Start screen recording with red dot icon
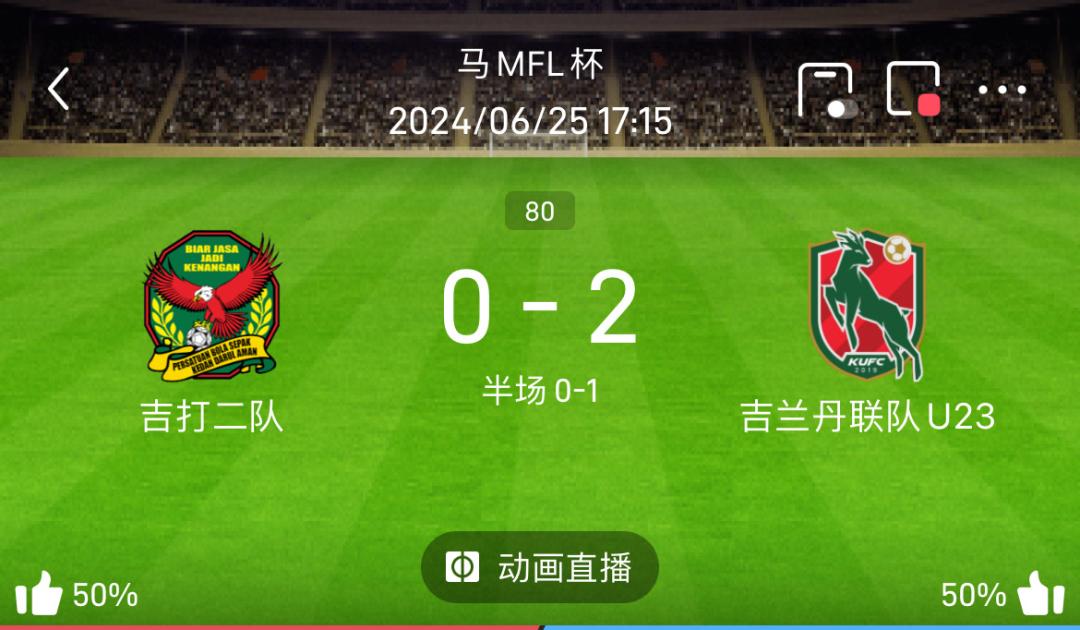The height and width of the screenshot is (630, 1080). [x=914, y=89]
